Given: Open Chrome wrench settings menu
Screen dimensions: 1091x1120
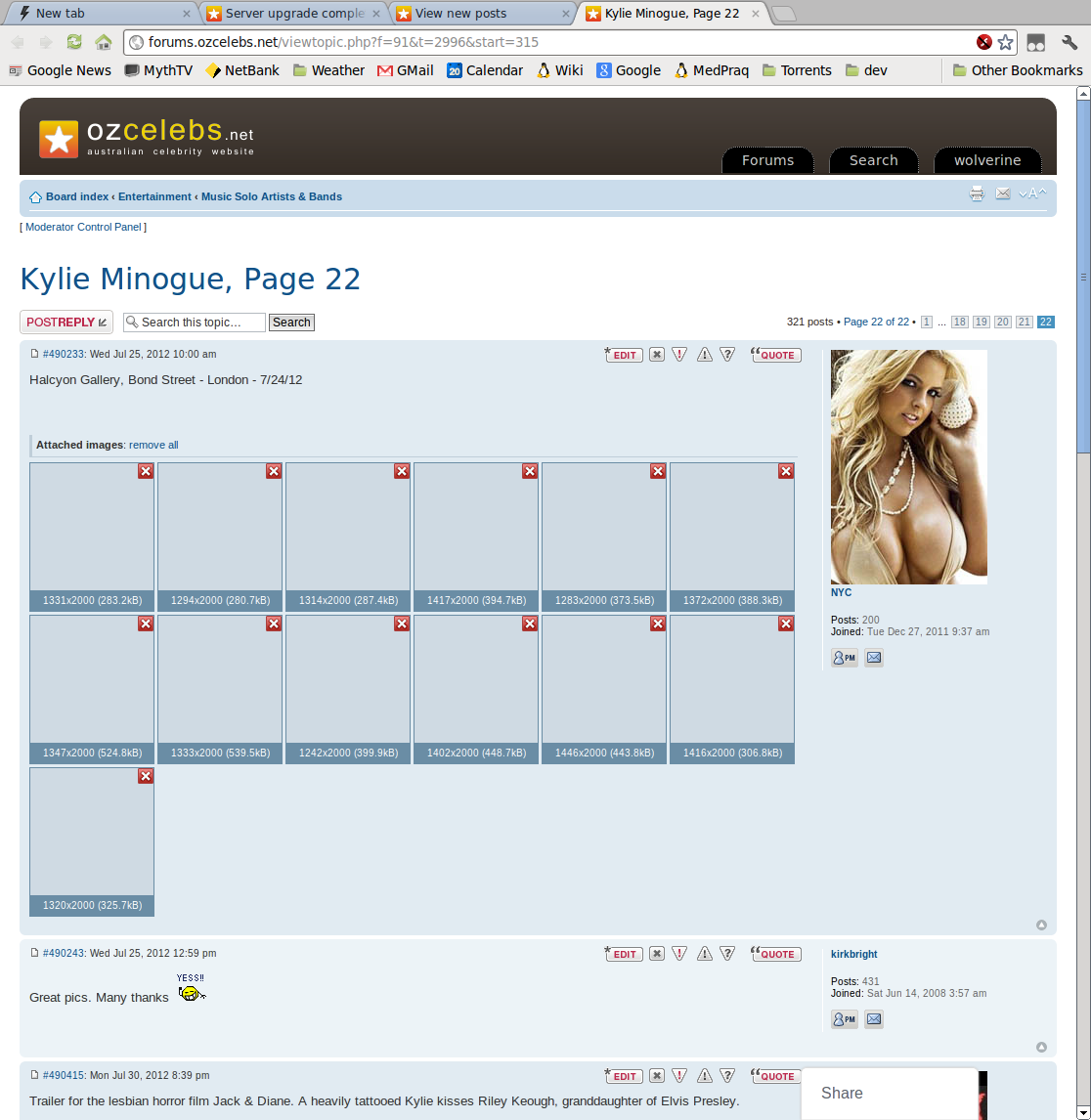Looking at the screenshot, I should (1069, 42).
